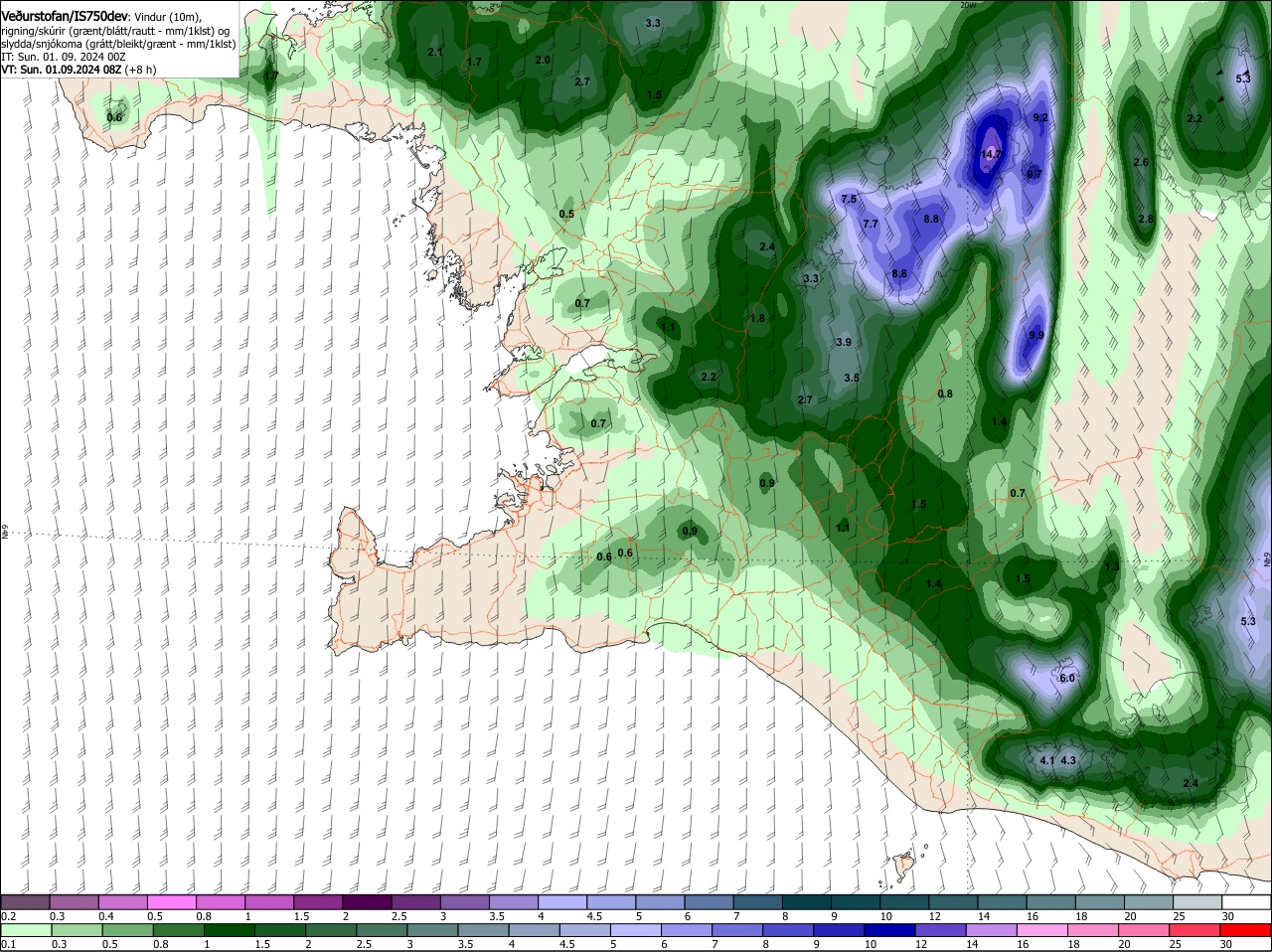Viewport: 1272px width, 952px height.
Task: Click the 2.1 precipitation value
Action: tap(434, 51)
